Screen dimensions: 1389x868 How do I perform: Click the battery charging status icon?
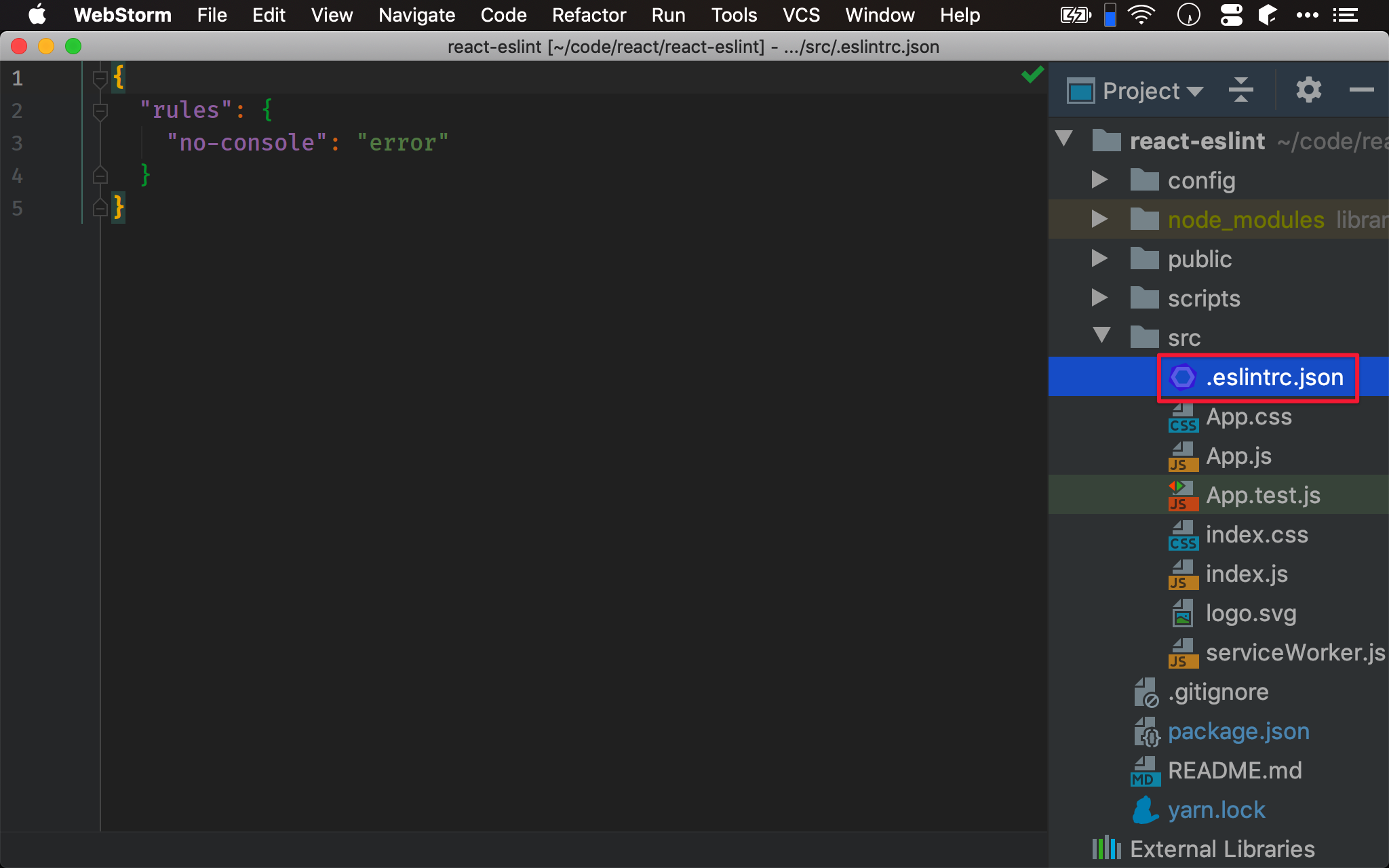click(1075, 14)
